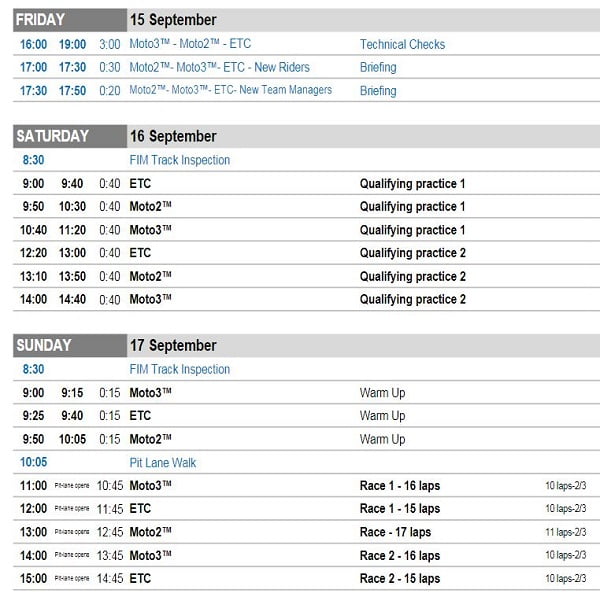Click the 11 laps-2/3 note
Viewport: 600px width, 597px height.
[565, 533]
